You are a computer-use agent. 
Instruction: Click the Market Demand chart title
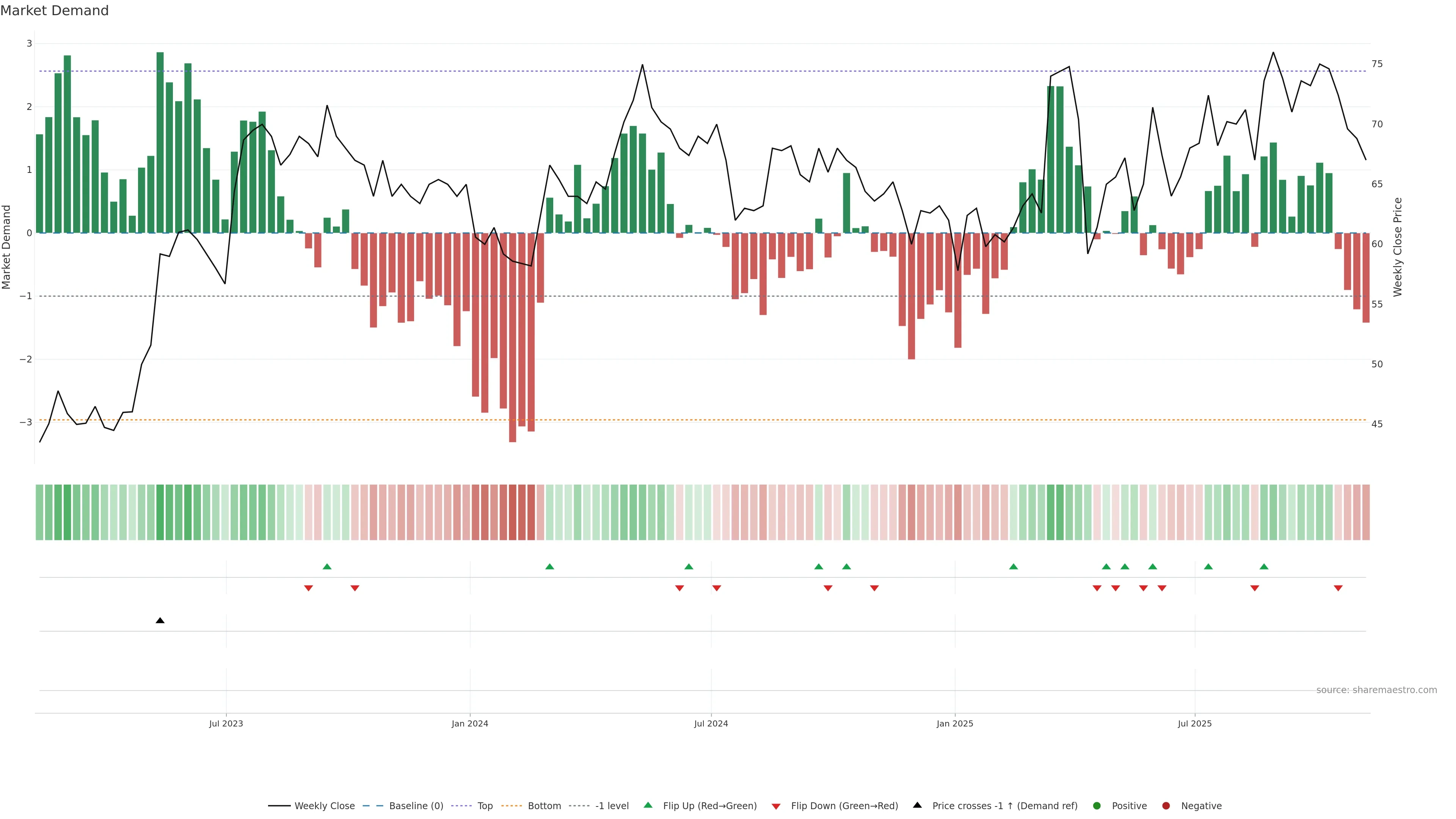click(x=54, y=11)
